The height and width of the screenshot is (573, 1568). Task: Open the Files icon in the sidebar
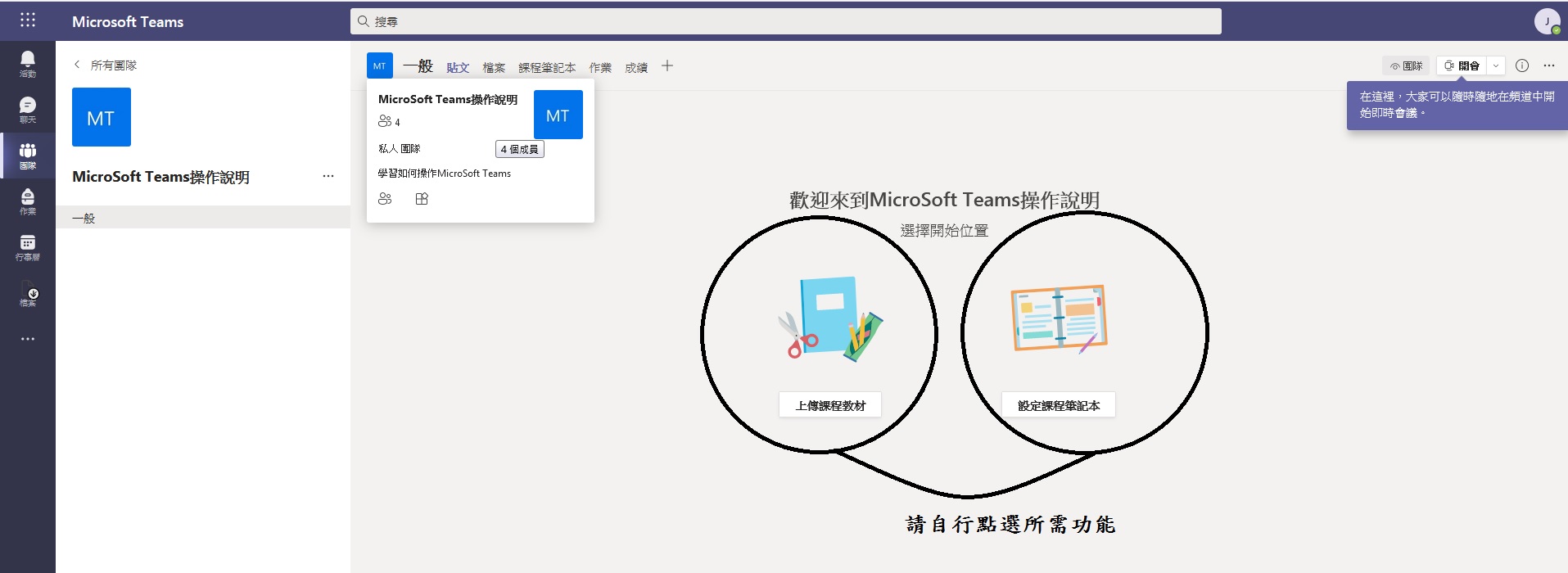(x=28, y=293)
